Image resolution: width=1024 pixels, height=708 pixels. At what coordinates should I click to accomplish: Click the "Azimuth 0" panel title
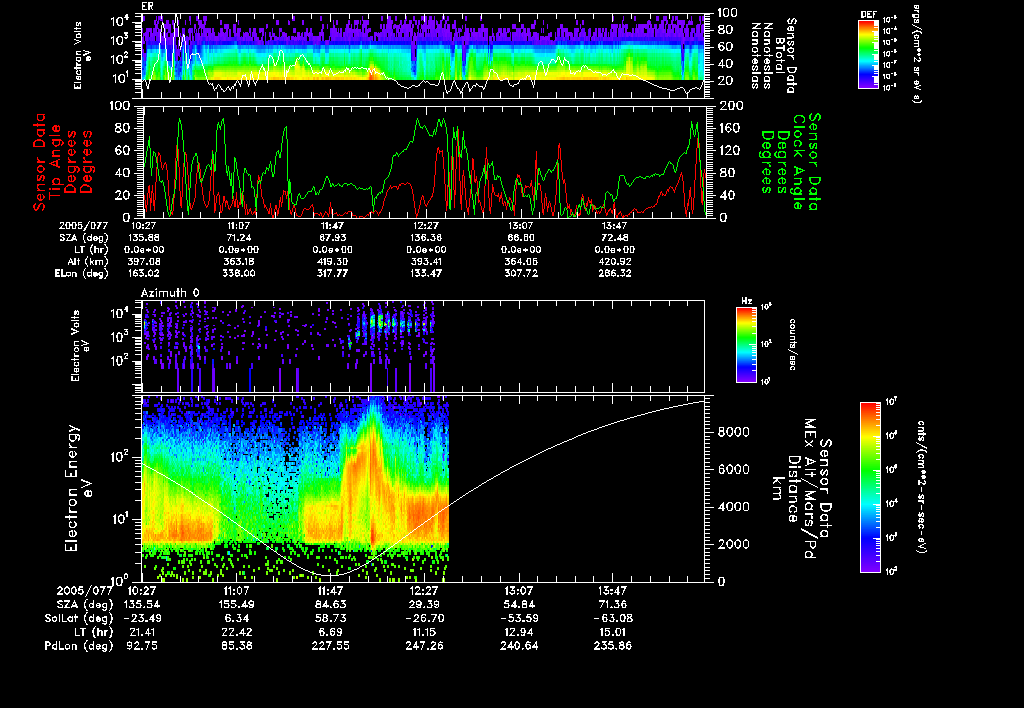tap(170, 293)
